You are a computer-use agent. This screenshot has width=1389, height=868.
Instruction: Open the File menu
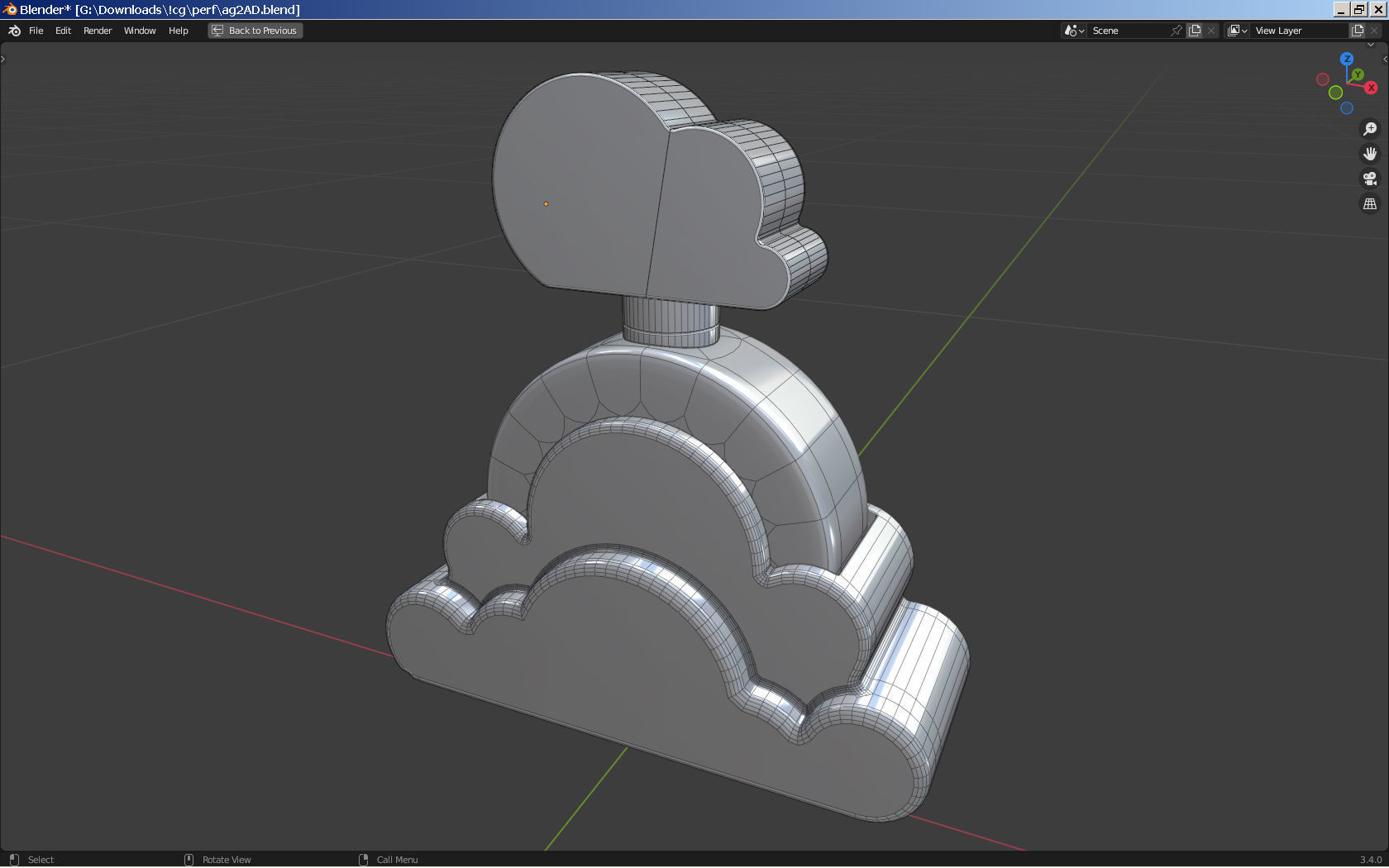click(36, 31)
